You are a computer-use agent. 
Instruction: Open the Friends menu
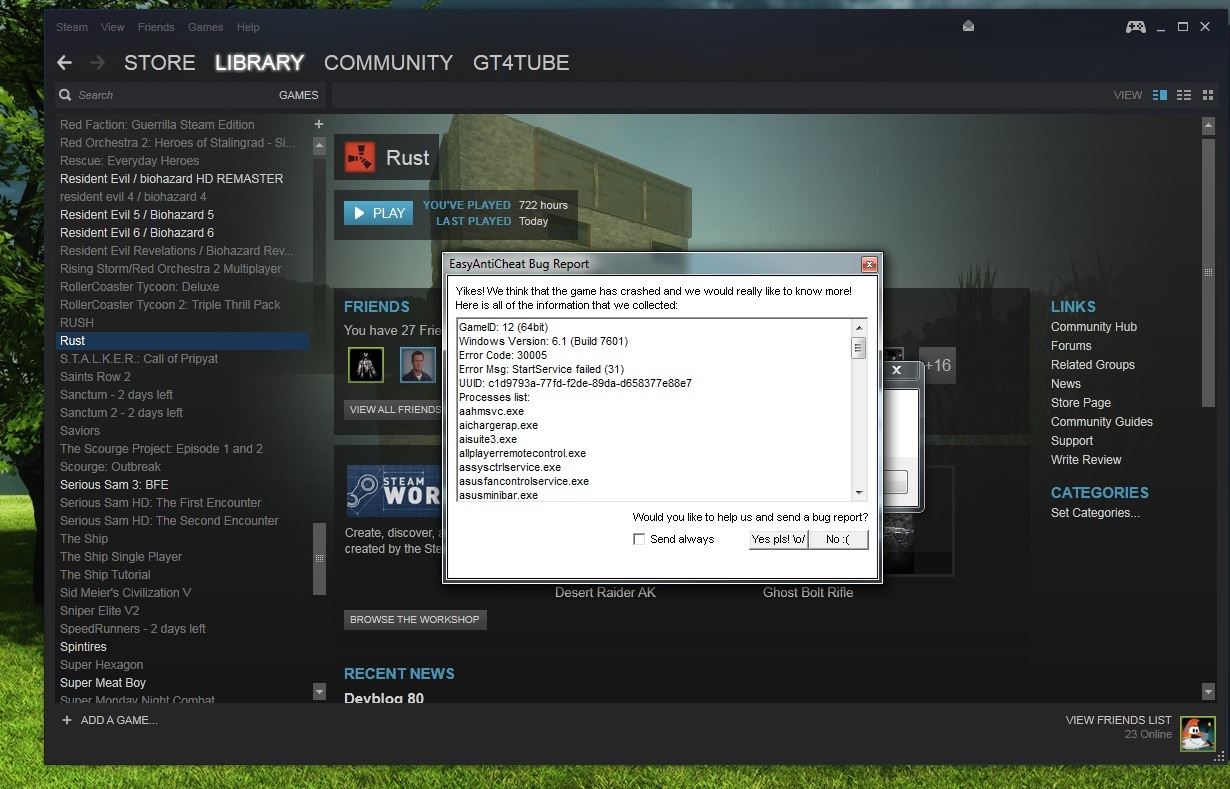coord(155,27)
